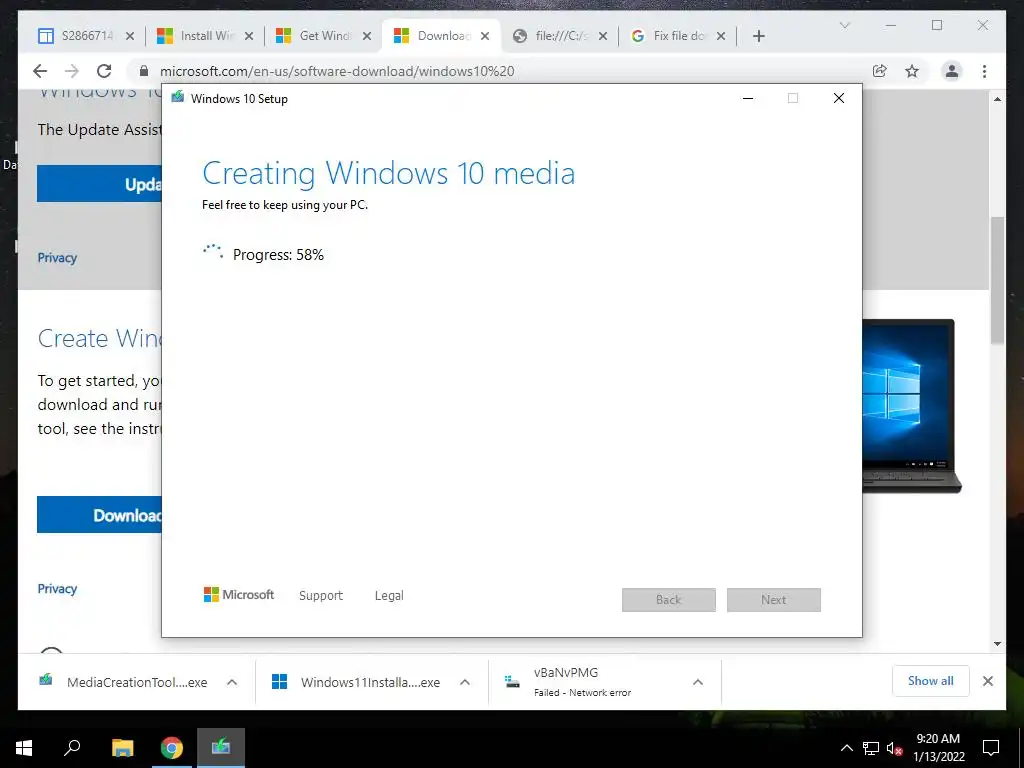Click the Legal link in Setup
Screen dimensions: 1024x768
389,596
